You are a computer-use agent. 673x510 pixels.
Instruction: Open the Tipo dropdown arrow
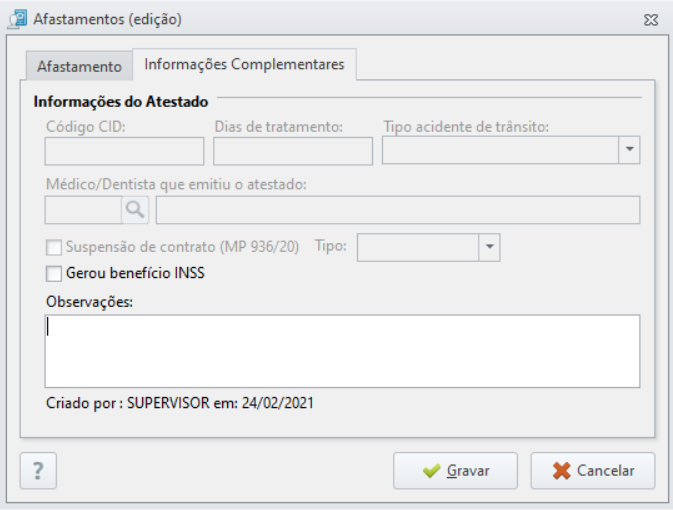[x=489, y=247]
